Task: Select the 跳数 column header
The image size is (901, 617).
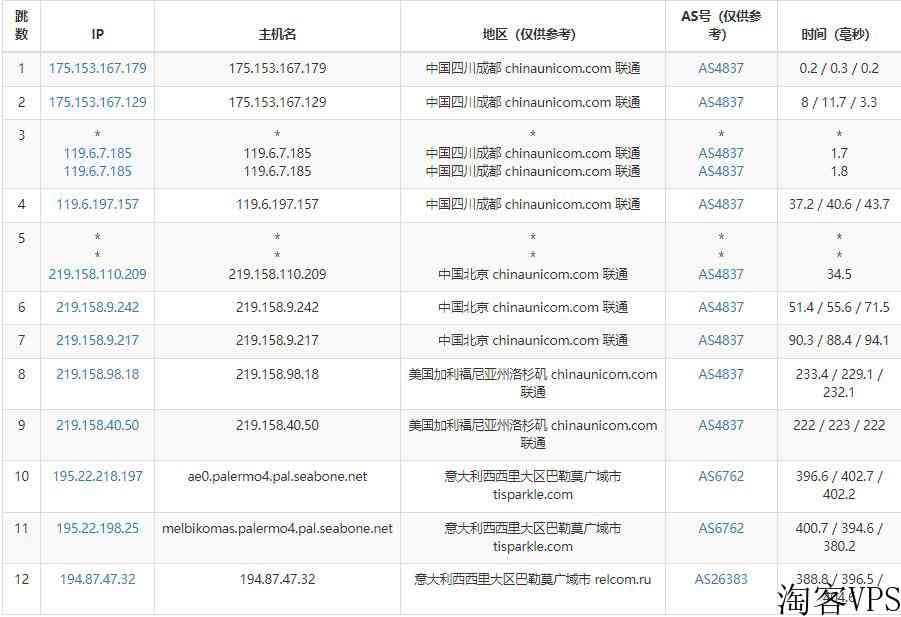Action: pyautogui.click(x=21, y=25)
